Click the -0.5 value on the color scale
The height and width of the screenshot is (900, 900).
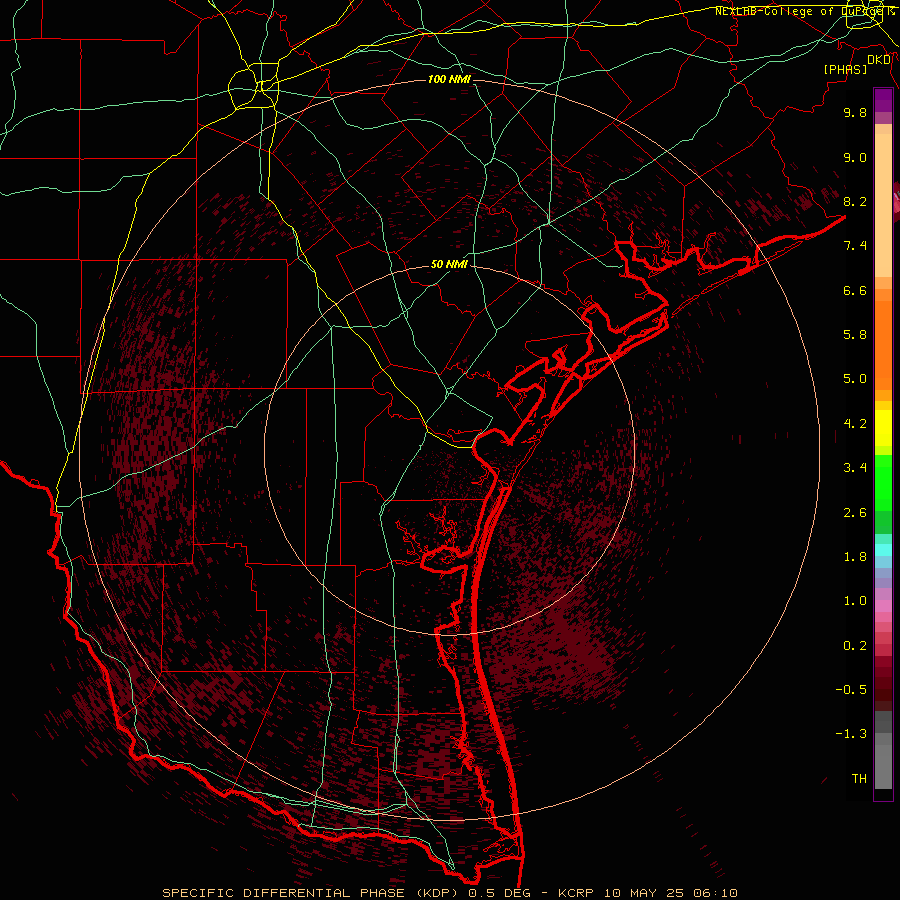tap(851, 690)
